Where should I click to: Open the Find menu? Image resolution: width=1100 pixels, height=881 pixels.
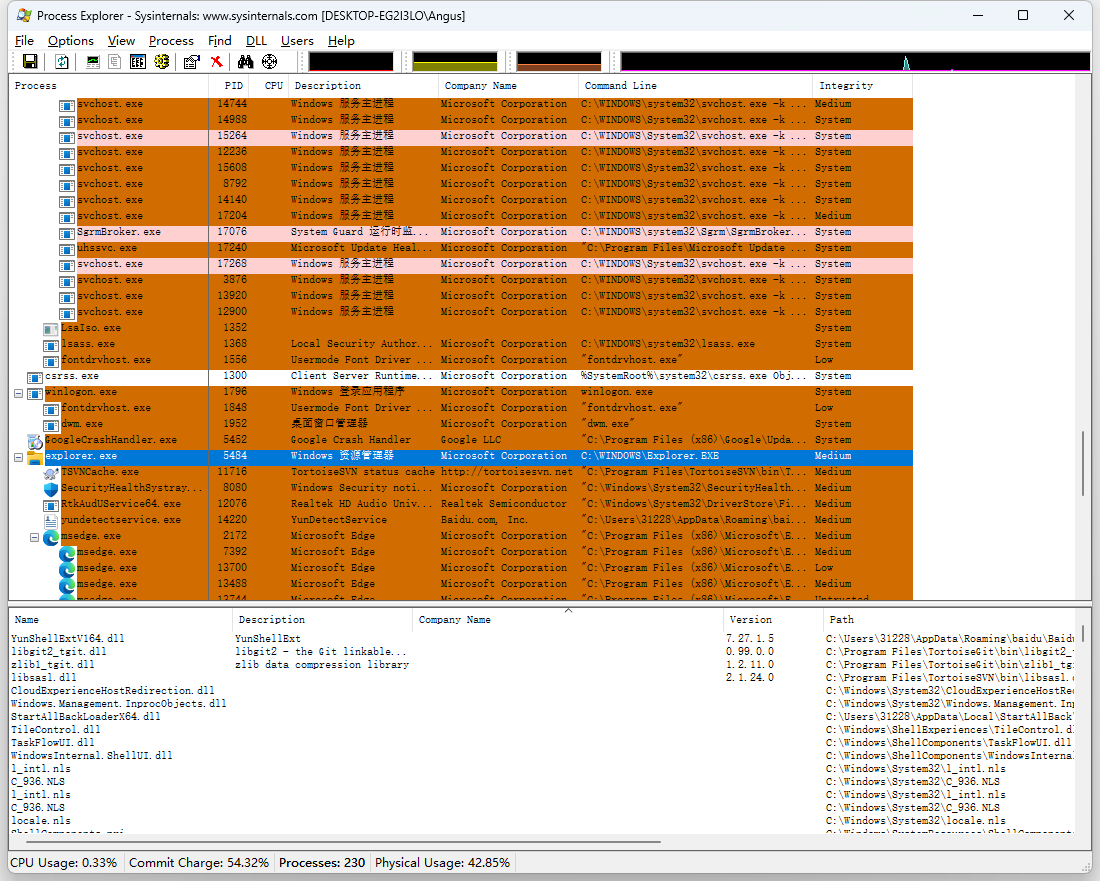tap(220, 41)
